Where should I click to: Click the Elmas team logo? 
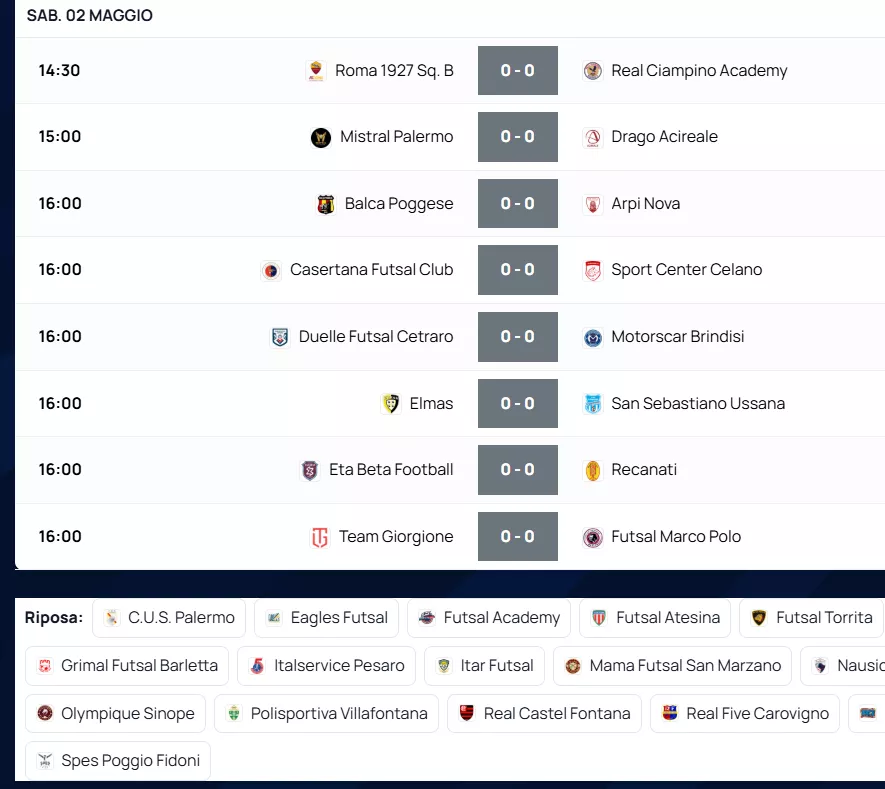[391, 404]
